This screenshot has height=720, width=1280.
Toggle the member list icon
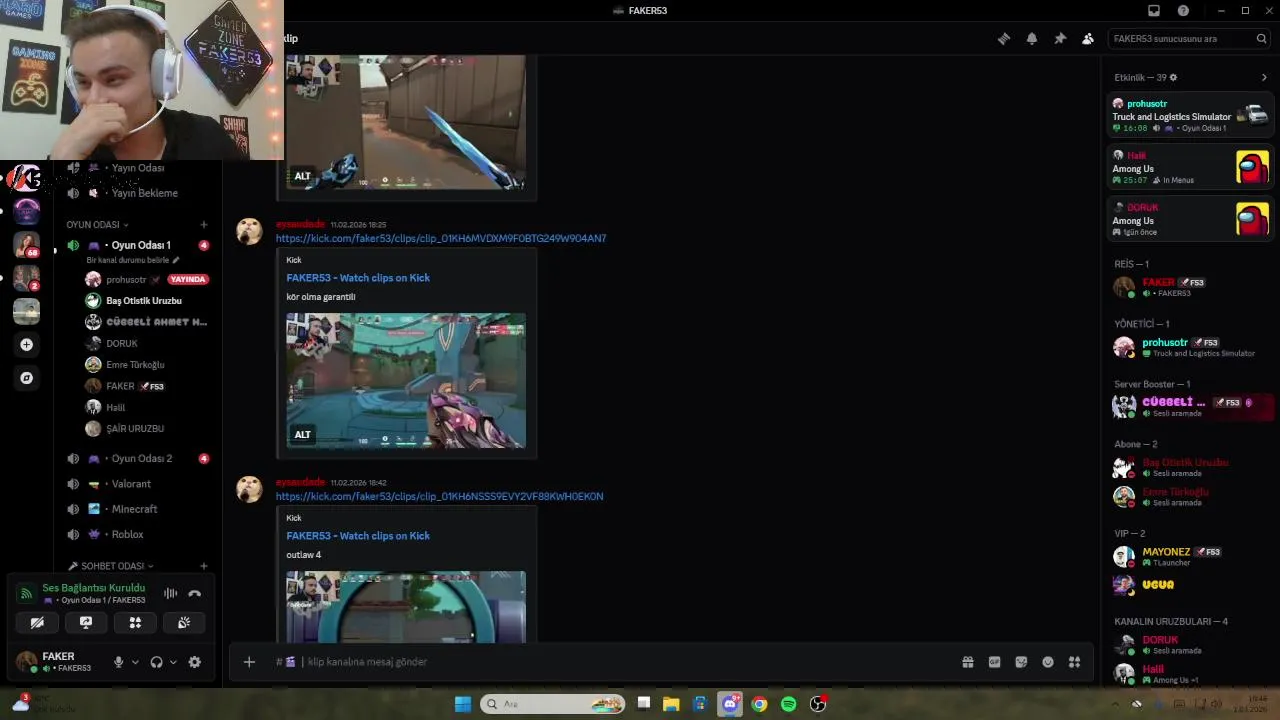point(1088,39)
